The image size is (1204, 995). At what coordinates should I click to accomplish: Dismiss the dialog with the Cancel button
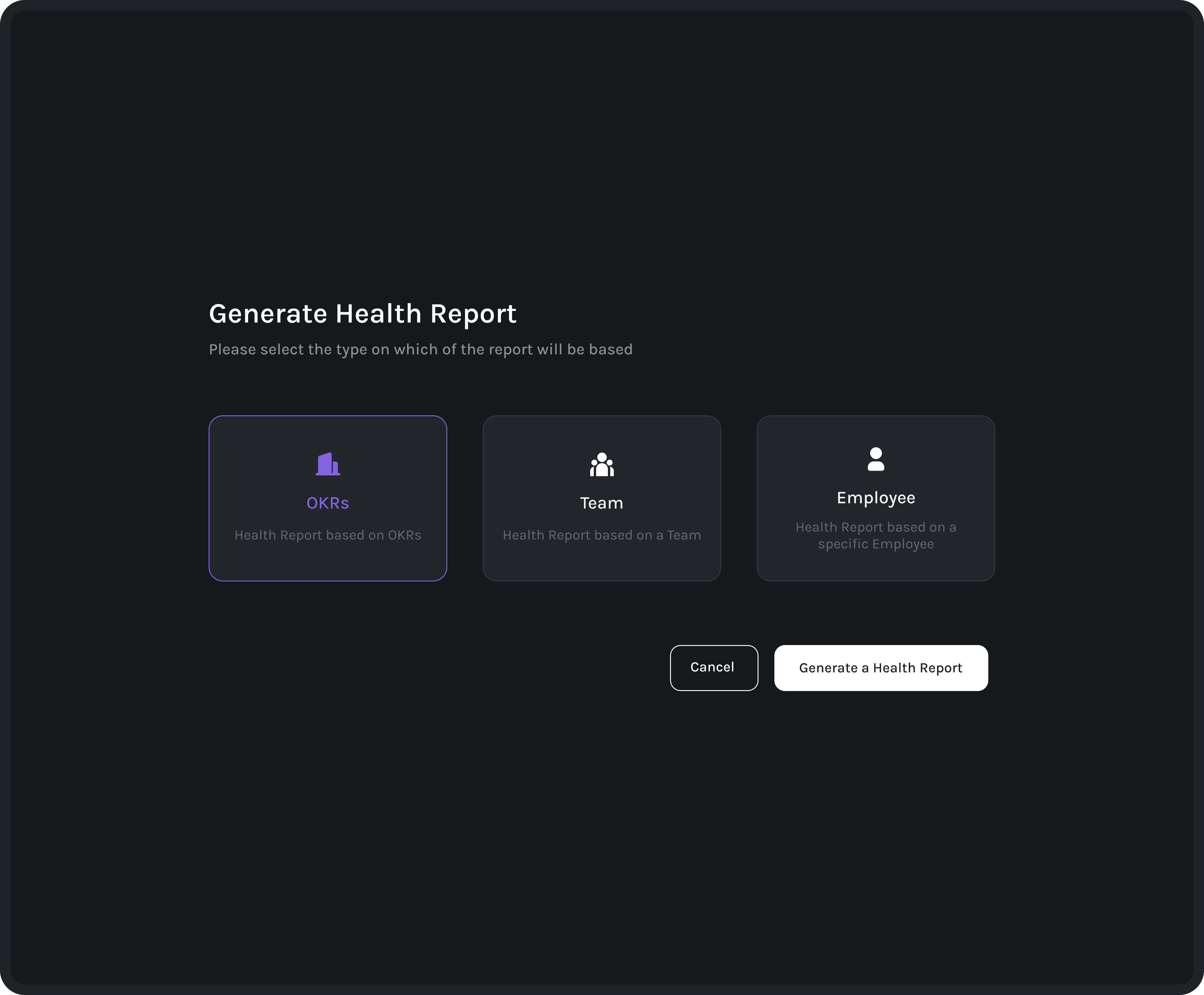[713, 668]
